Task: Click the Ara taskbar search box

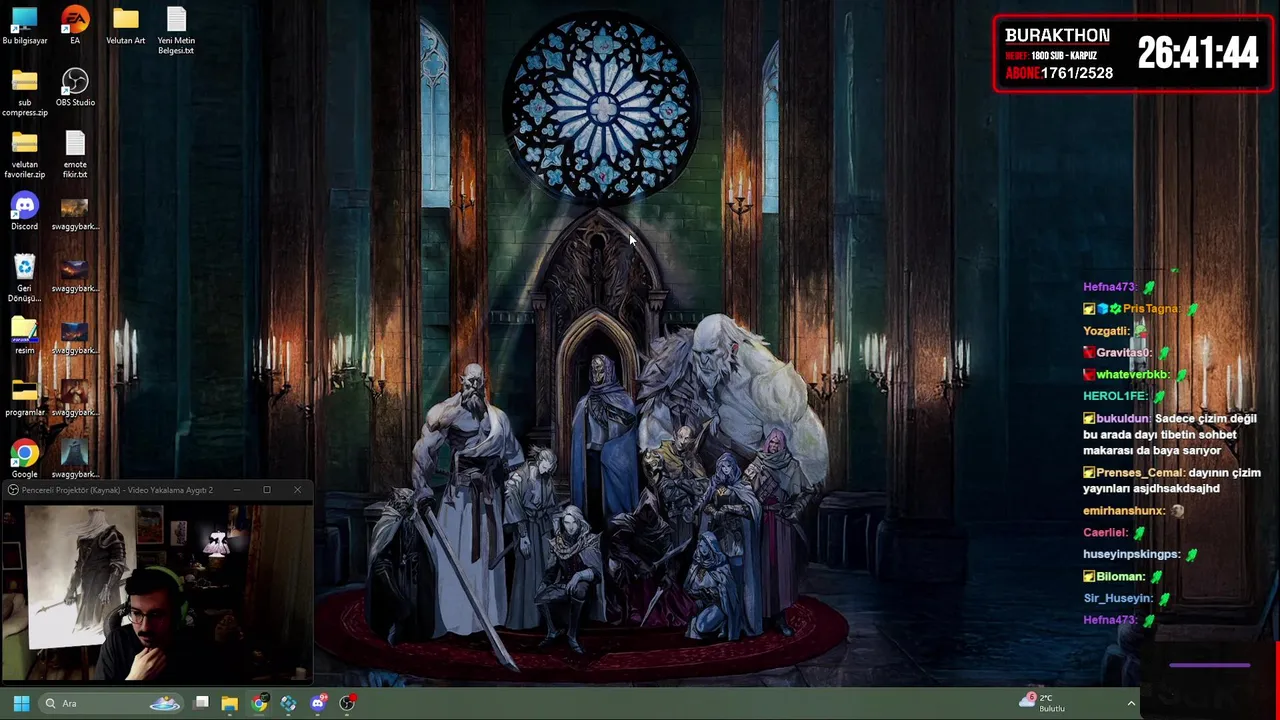Action: pos(112,703)
